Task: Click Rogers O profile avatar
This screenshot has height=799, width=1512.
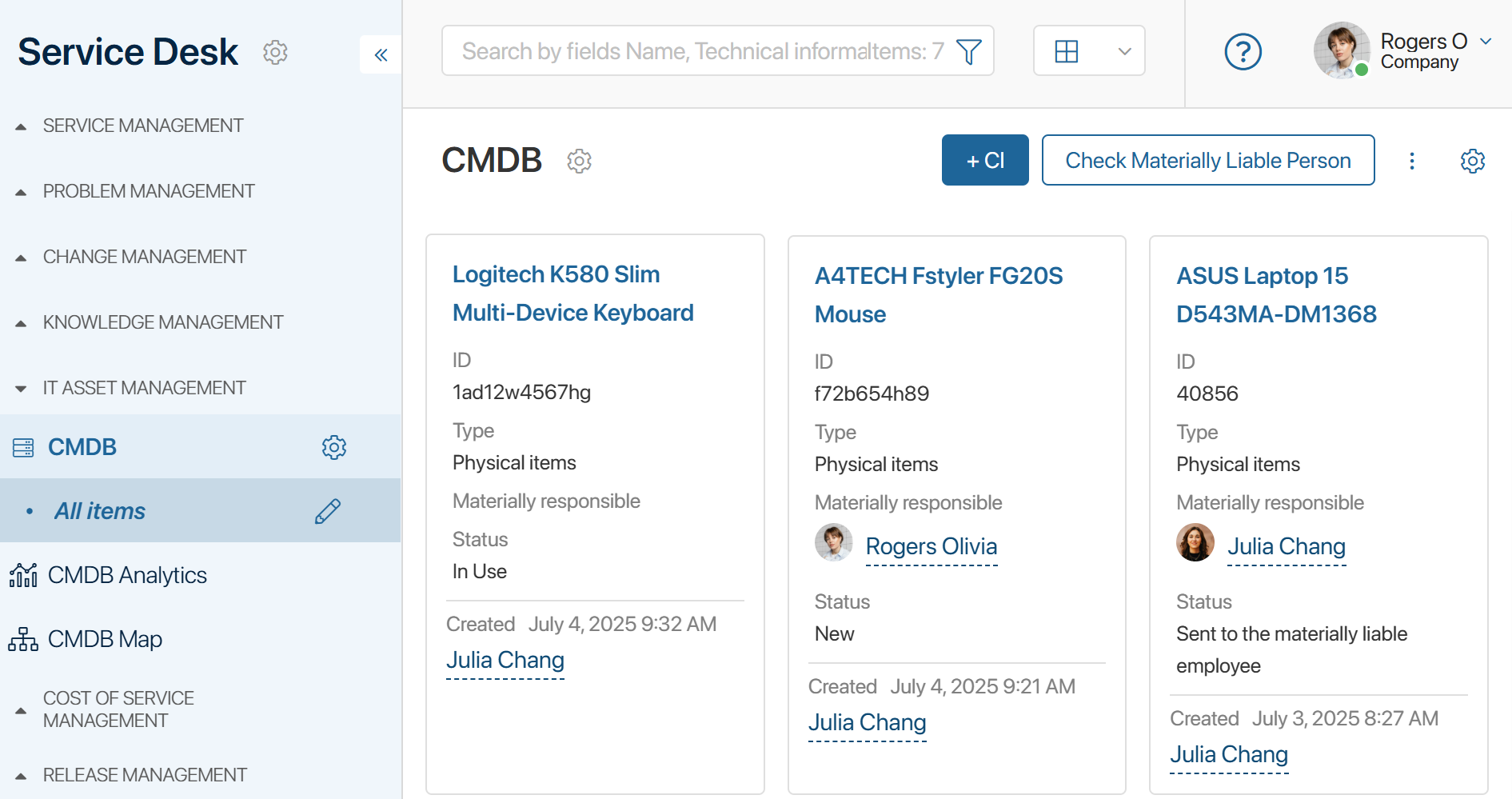Action: click(x=1342, y=50)
